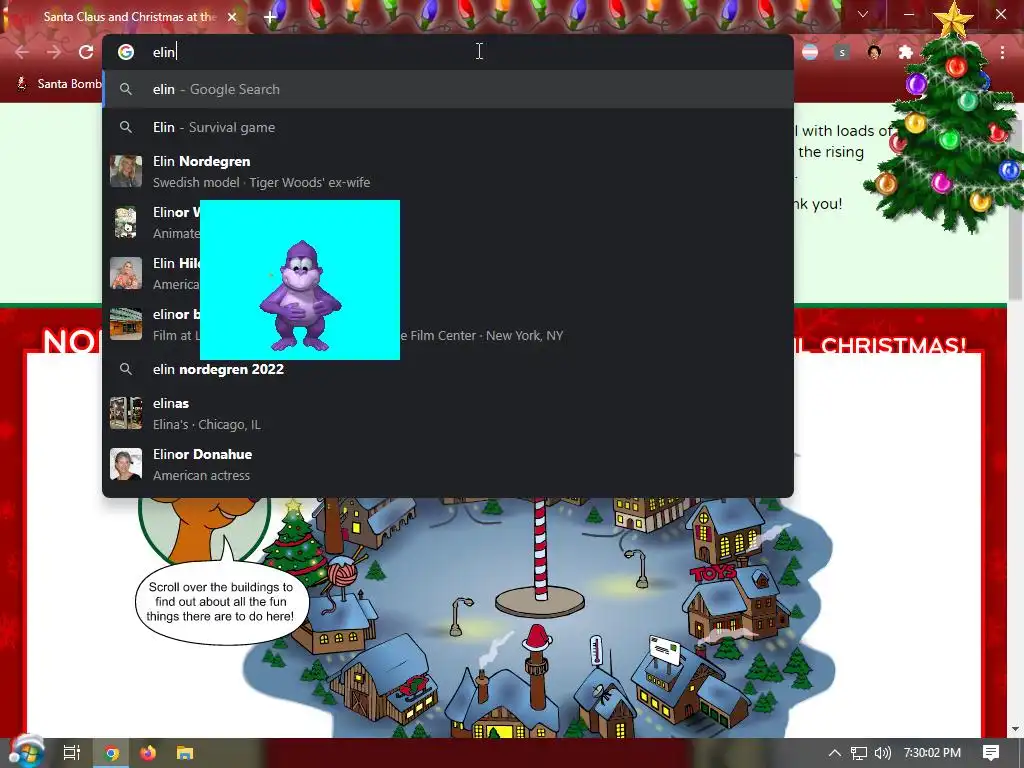Open the Chrome three-dot menu
Screen dimensions: 1024x768
click(x=1002, y=52)
